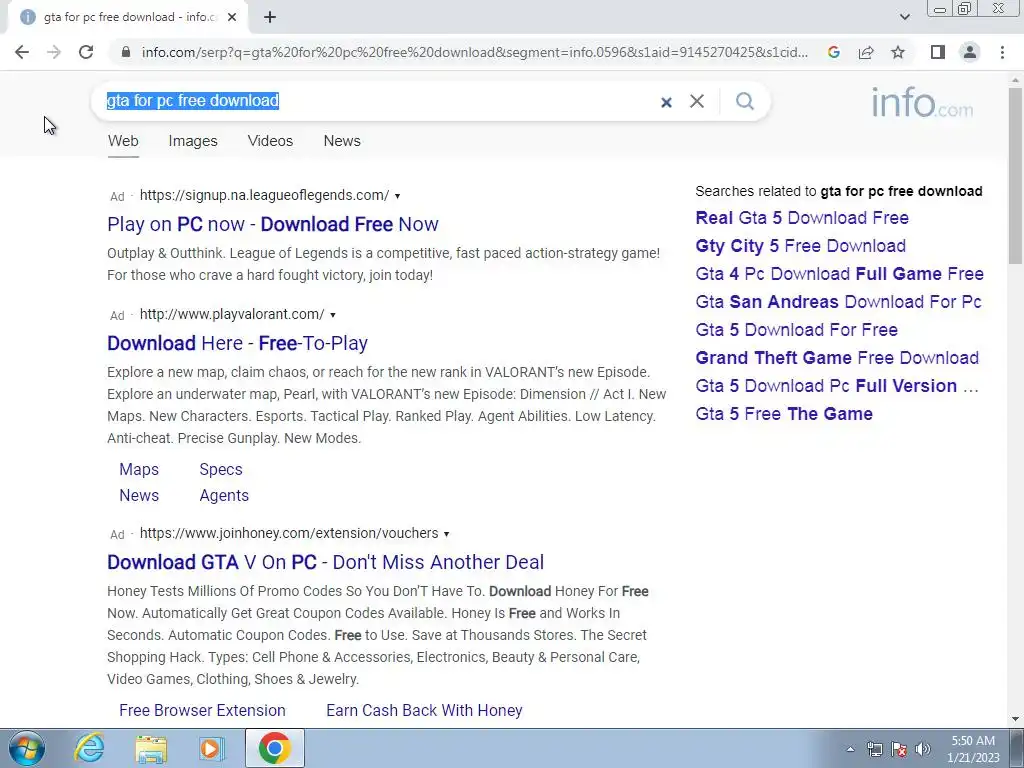Clear search text with small bold x
This screenshot has width=1024, height=768.
click(x=666, y=102)
